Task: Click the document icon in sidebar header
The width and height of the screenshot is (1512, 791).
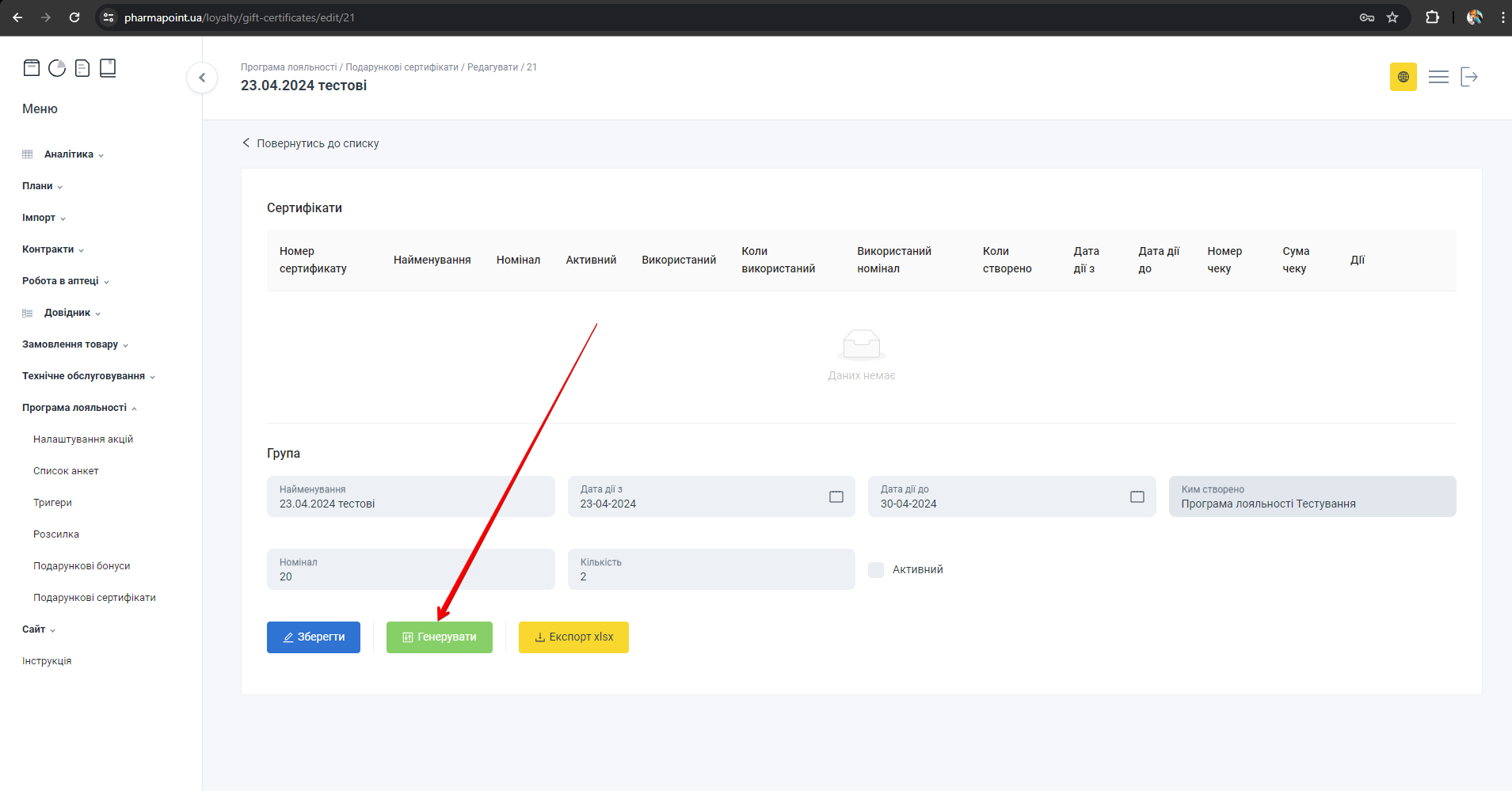Action: tap(82, 68)
